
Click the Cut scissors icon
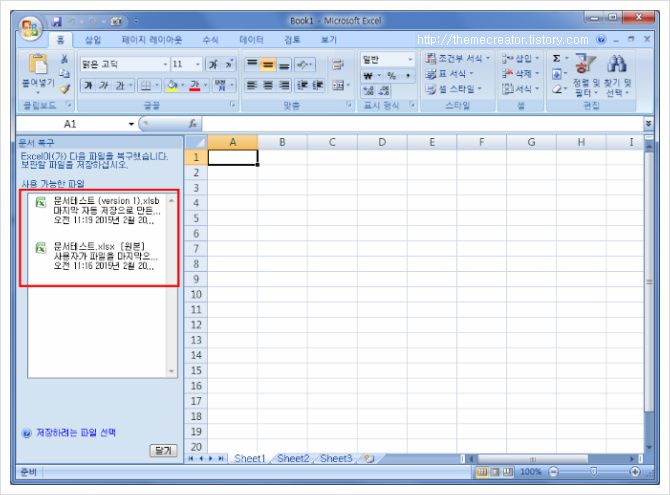pyautogui.click(x=65, y=59)
